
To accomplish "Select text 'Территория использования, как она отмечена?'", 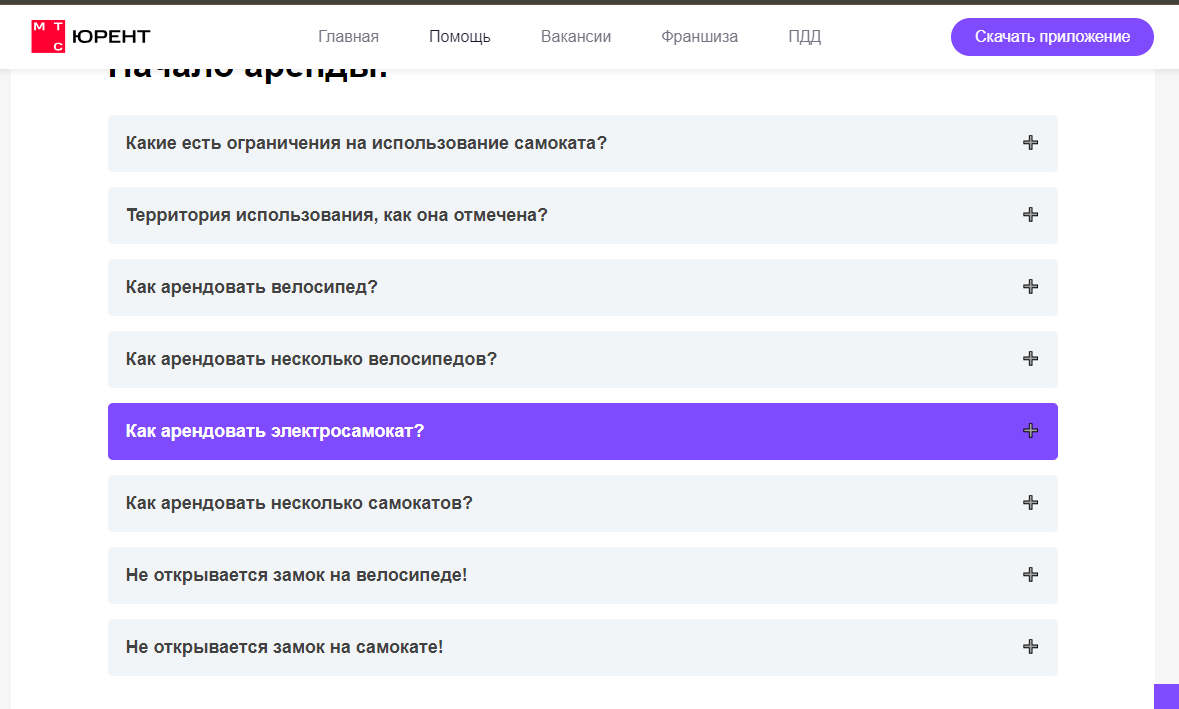I will (337, 215).
